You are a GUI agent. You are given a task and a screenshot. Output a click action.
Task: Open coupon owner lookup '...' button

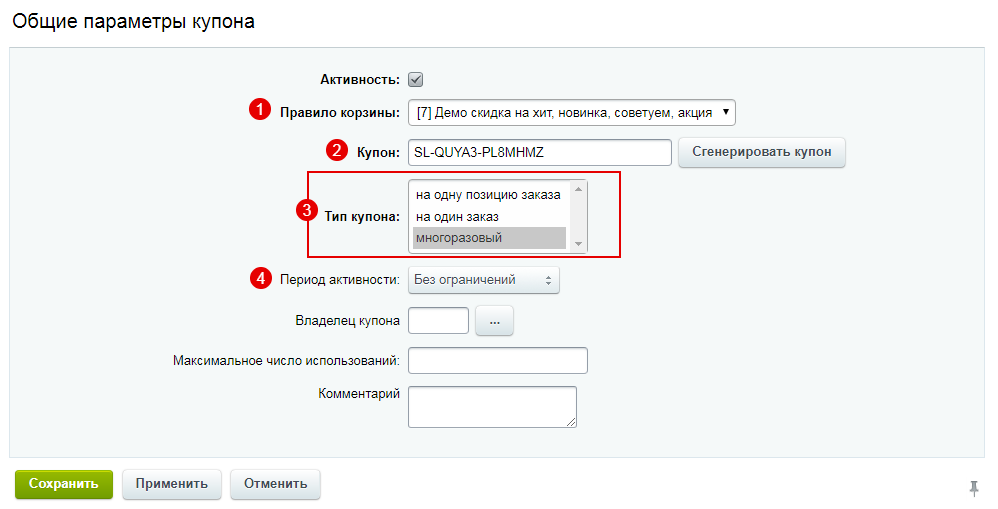[x=495, y=321]
